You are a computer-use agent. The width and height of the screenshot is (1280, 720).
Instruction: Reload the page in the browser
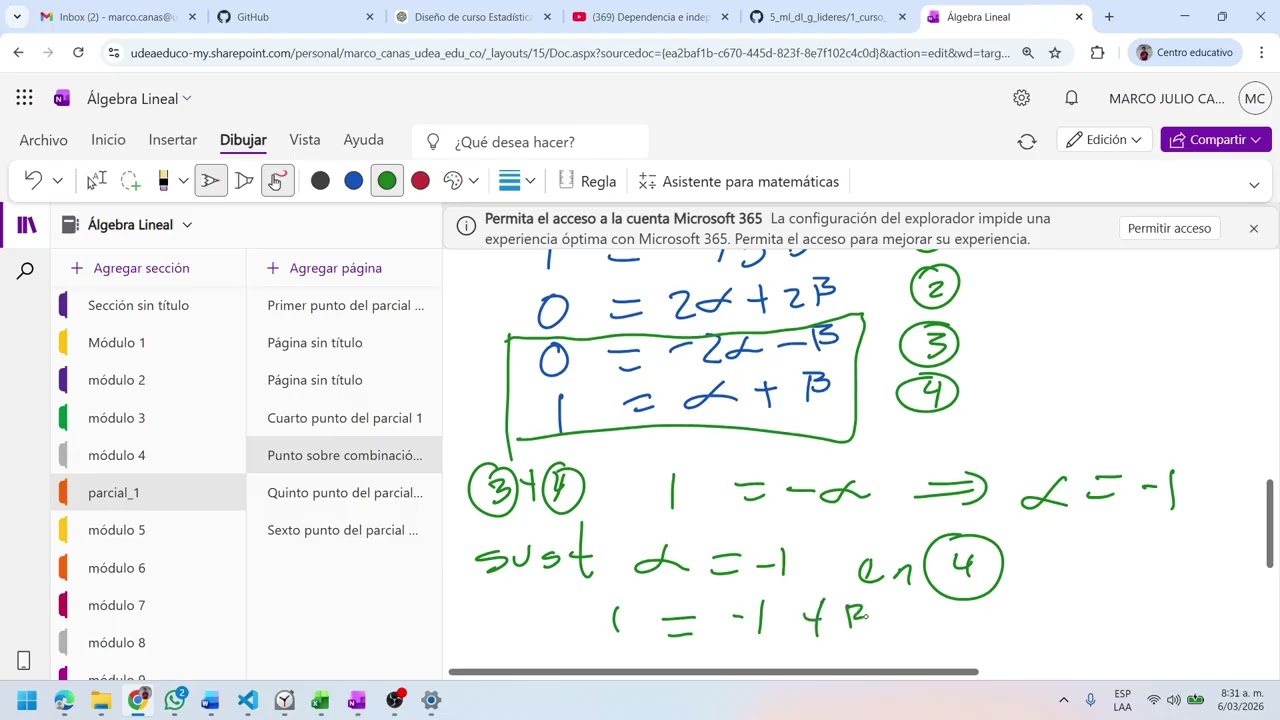[x=78, y=53]
